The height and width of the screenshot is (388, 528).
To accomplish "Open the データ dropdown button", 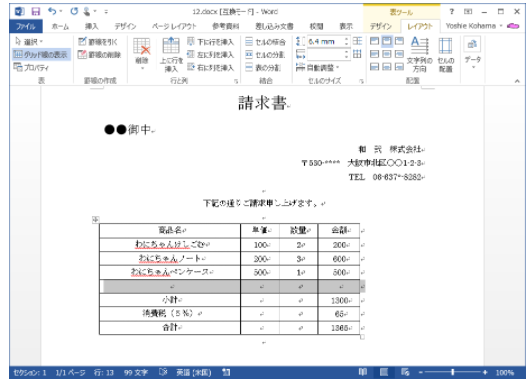I will coord(472,53).
